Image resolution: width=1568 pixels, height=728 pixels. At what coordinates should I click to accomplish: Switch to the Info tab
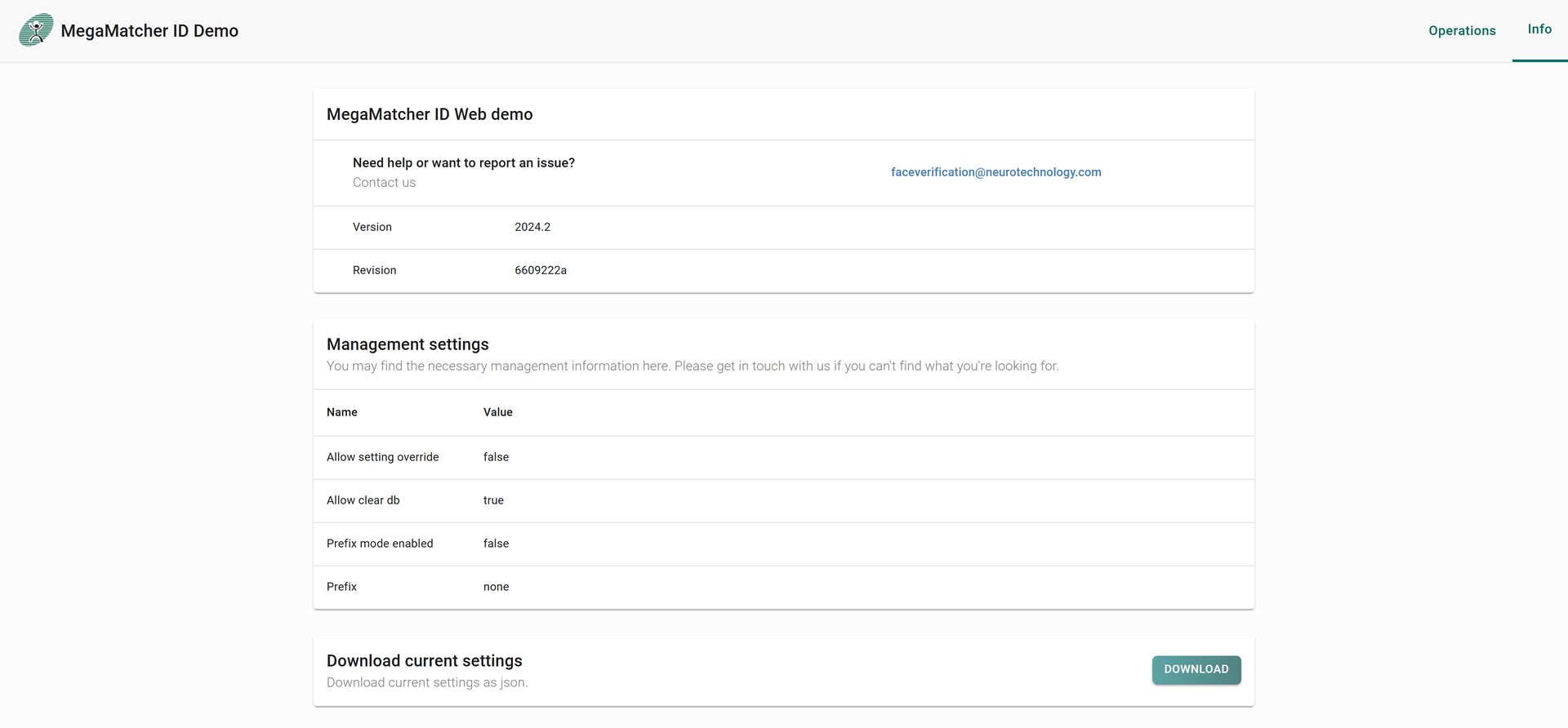(x=1539, y=30)
